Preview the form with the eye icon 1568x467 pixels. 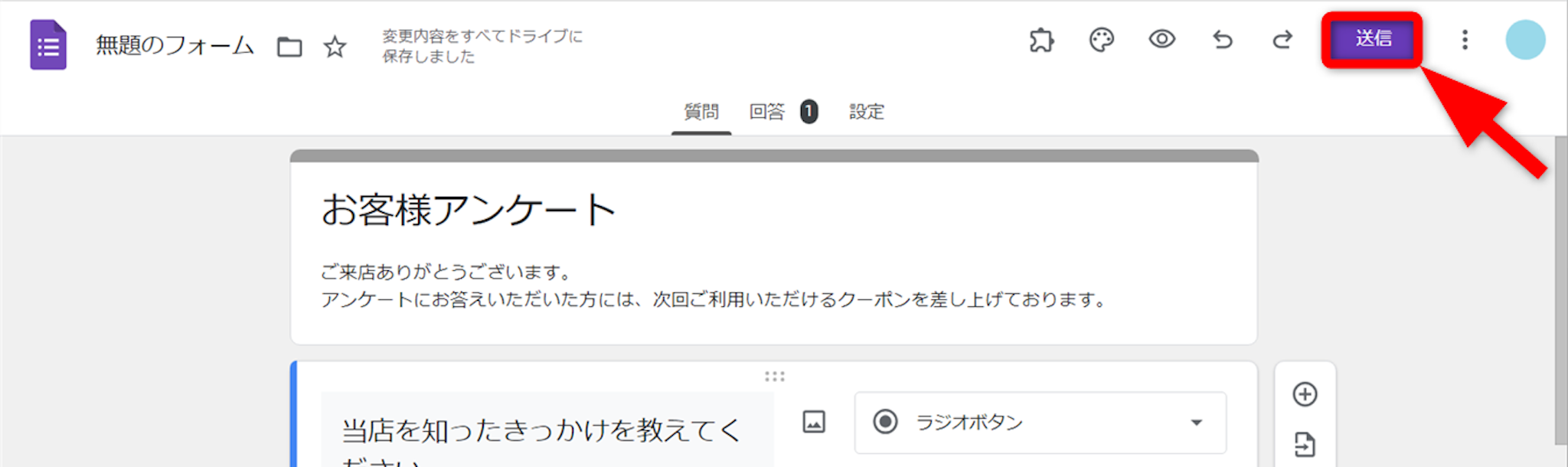1162,39
